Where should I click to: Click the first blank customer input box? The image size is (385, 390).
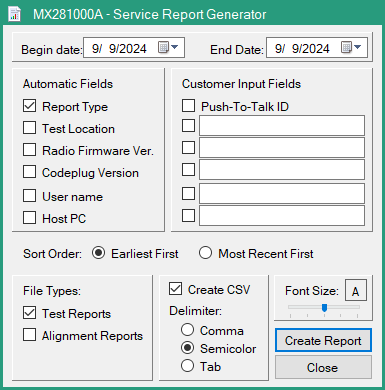(x=282, y=126)
